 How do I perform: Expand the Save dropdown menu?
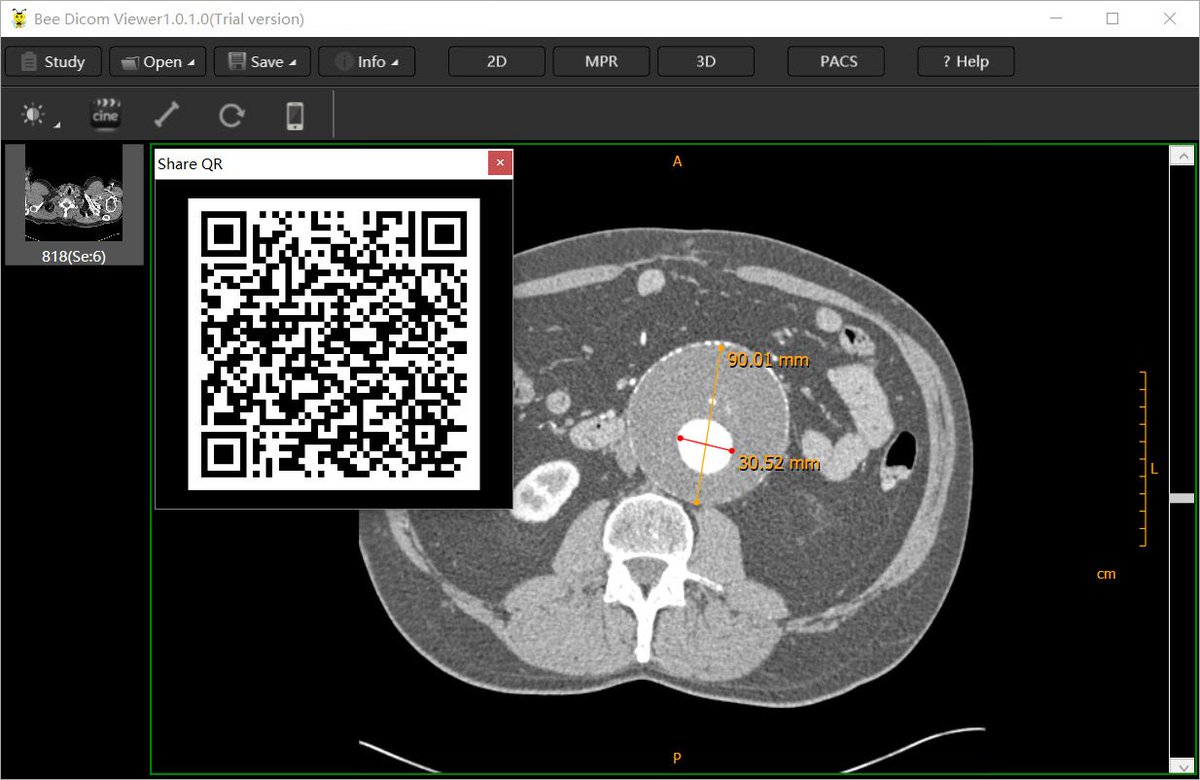tap(262, 62)
